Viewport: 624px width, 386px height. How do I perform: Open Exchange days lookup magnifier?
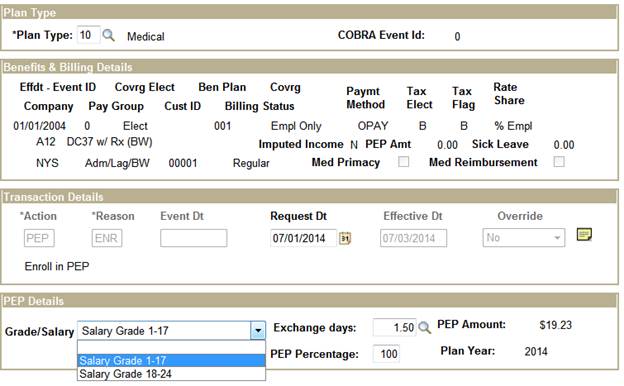tap(425, 328)
